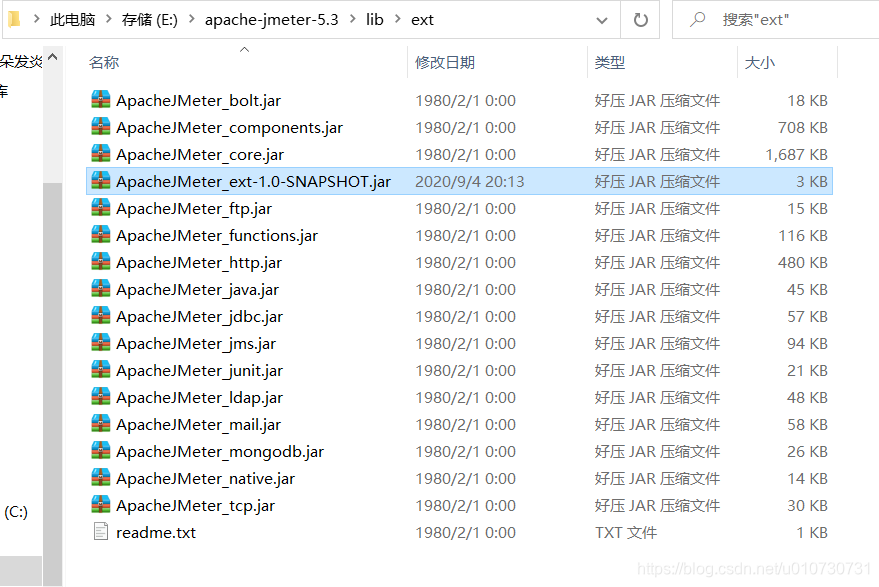Select the ApacheJMeter_native.jar file name
Screen dimensions: 879x587
coord(206,478)
